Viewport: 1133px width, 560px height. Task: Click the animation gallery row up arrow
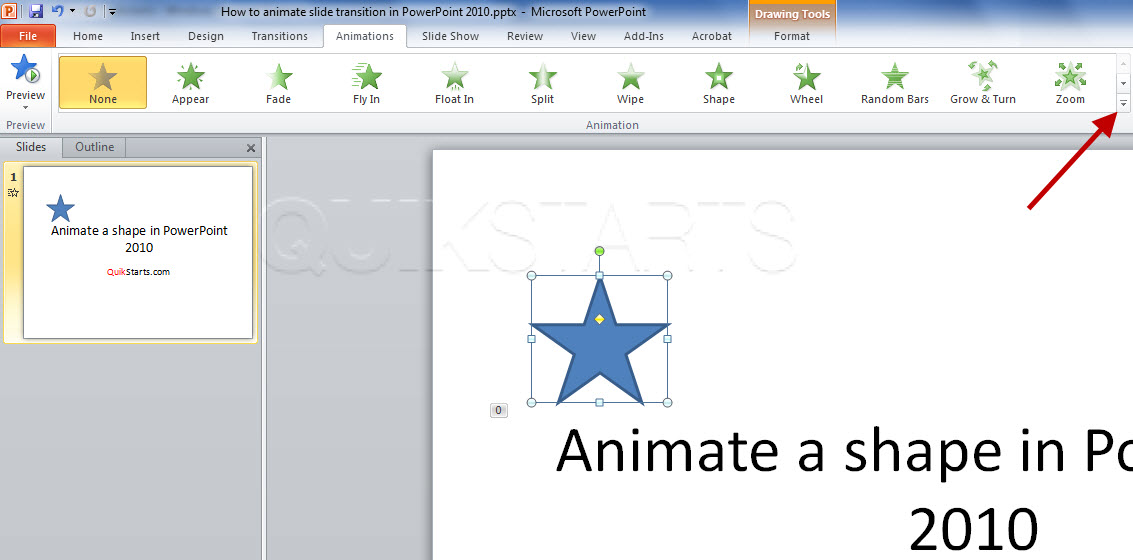point(1123,64)
